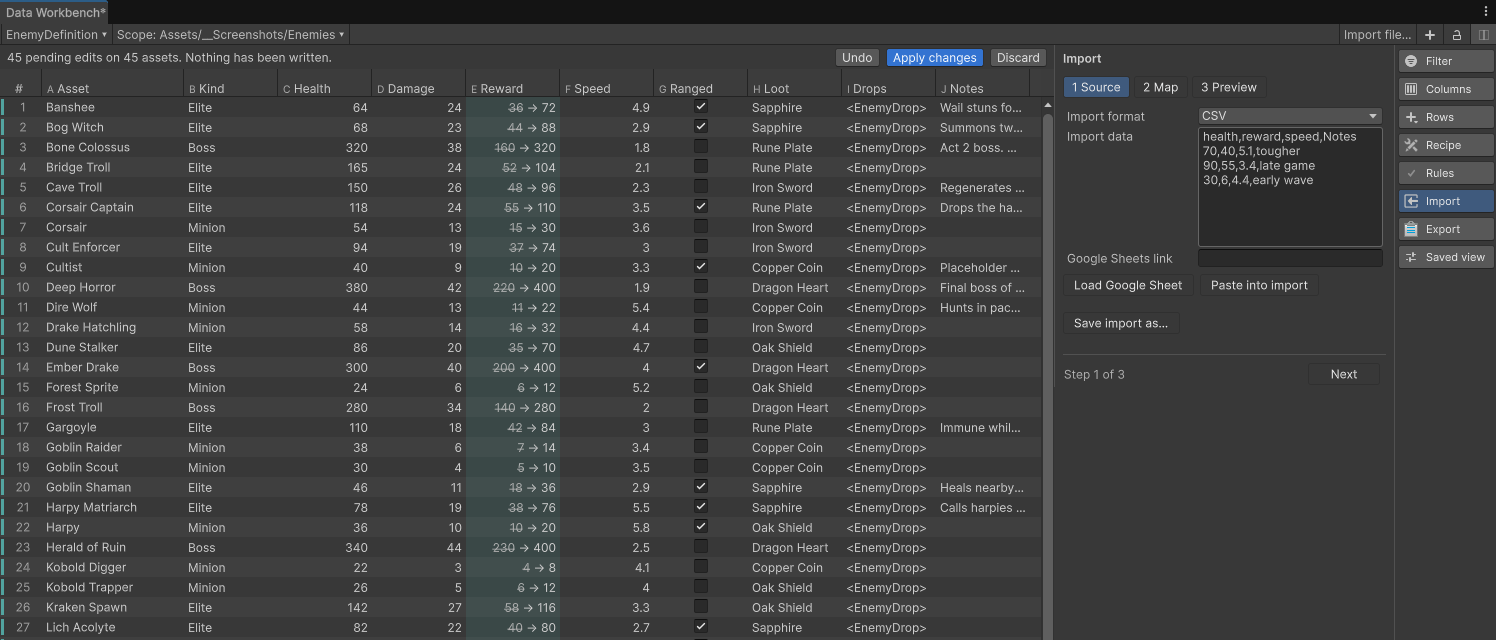Switch to the 3 Preview step tab
The width and height of the screenshot is (1496, 640).
tap(1228, 87)
